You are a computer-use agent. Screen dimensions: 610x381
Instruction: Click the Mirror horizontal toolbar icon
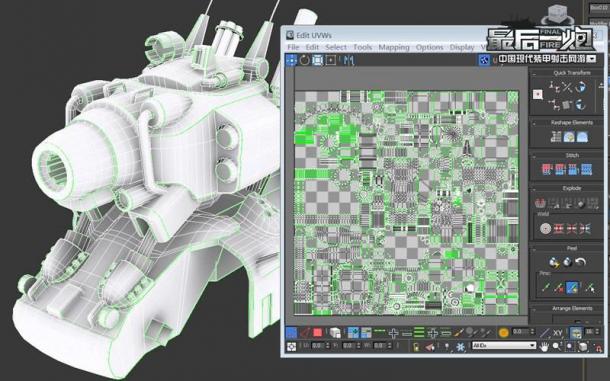click(349, 60)
